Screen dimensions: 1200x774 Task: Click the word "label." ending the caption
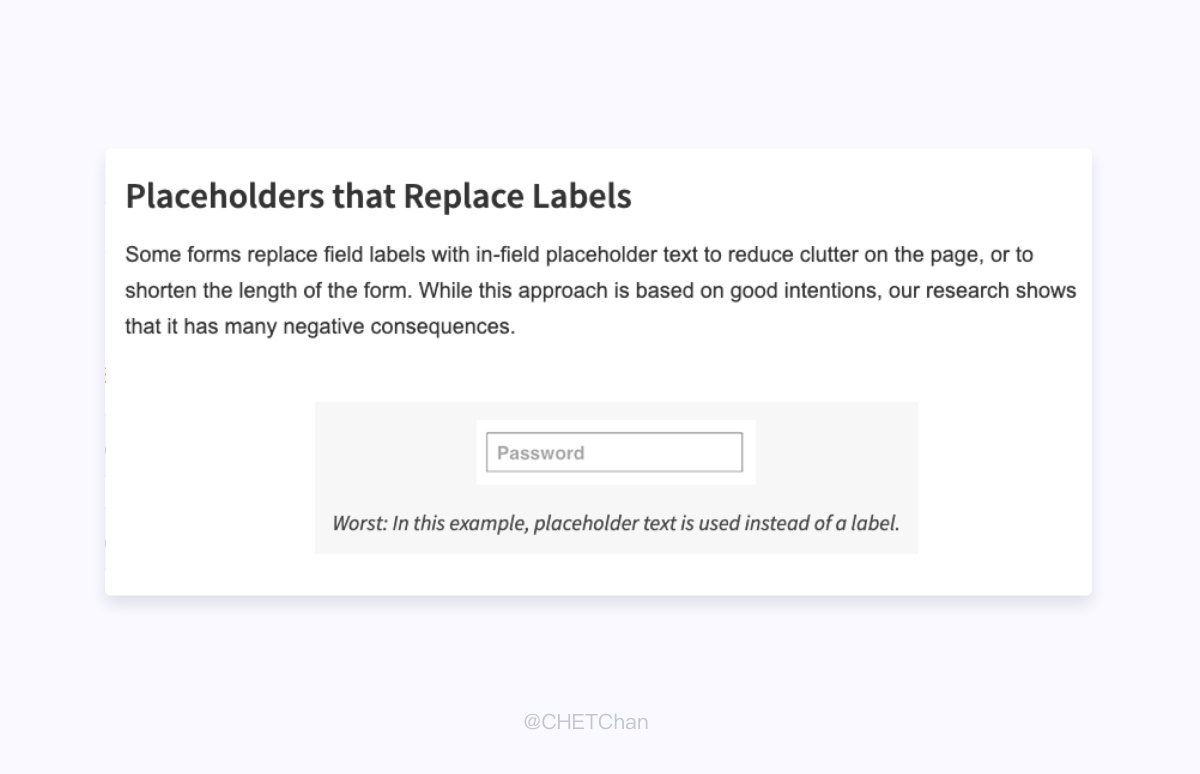pyautogui.click(x=875, y=523)
